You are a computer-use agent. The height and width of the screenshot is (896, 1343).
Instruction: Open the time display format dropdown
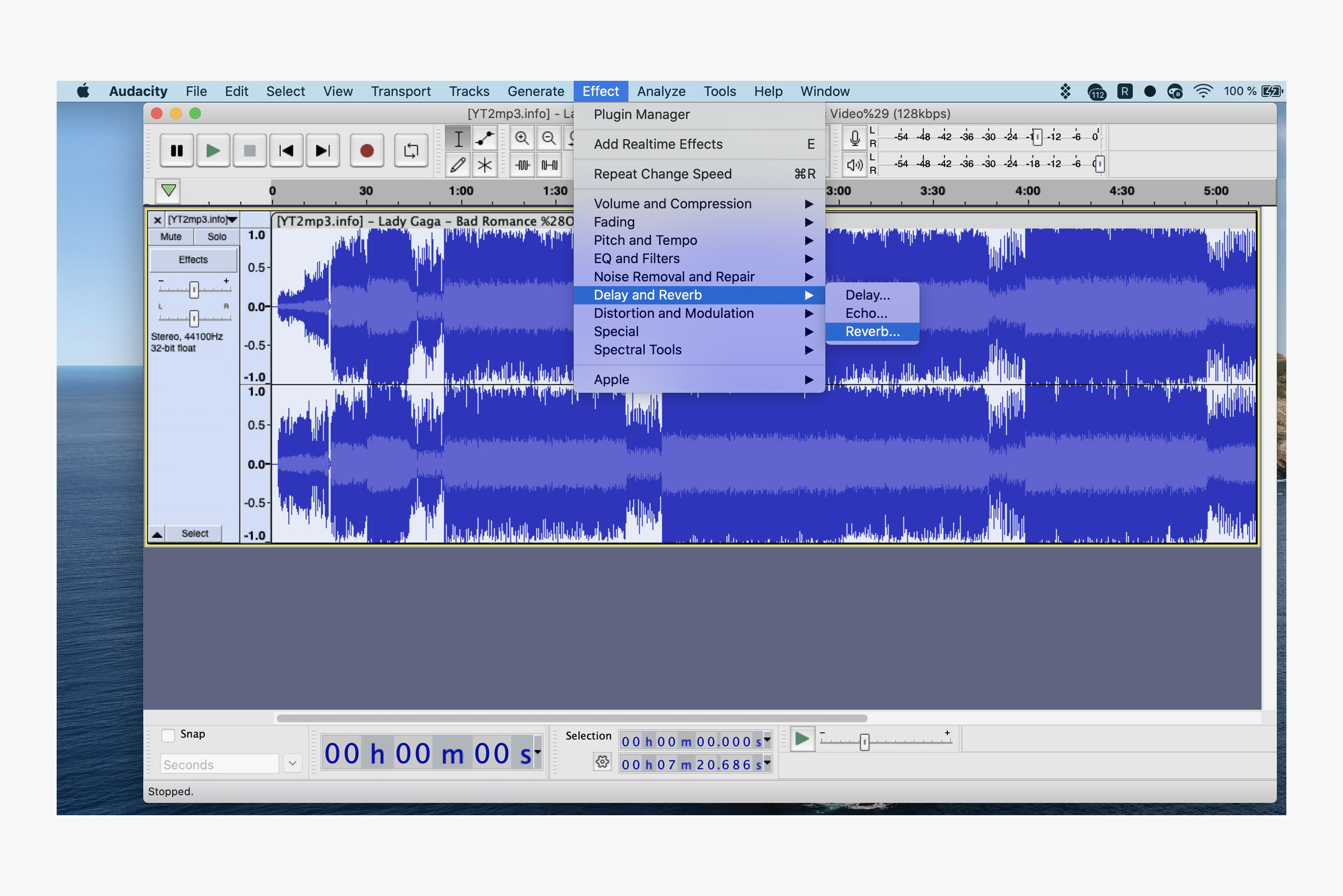coord(537,752)
